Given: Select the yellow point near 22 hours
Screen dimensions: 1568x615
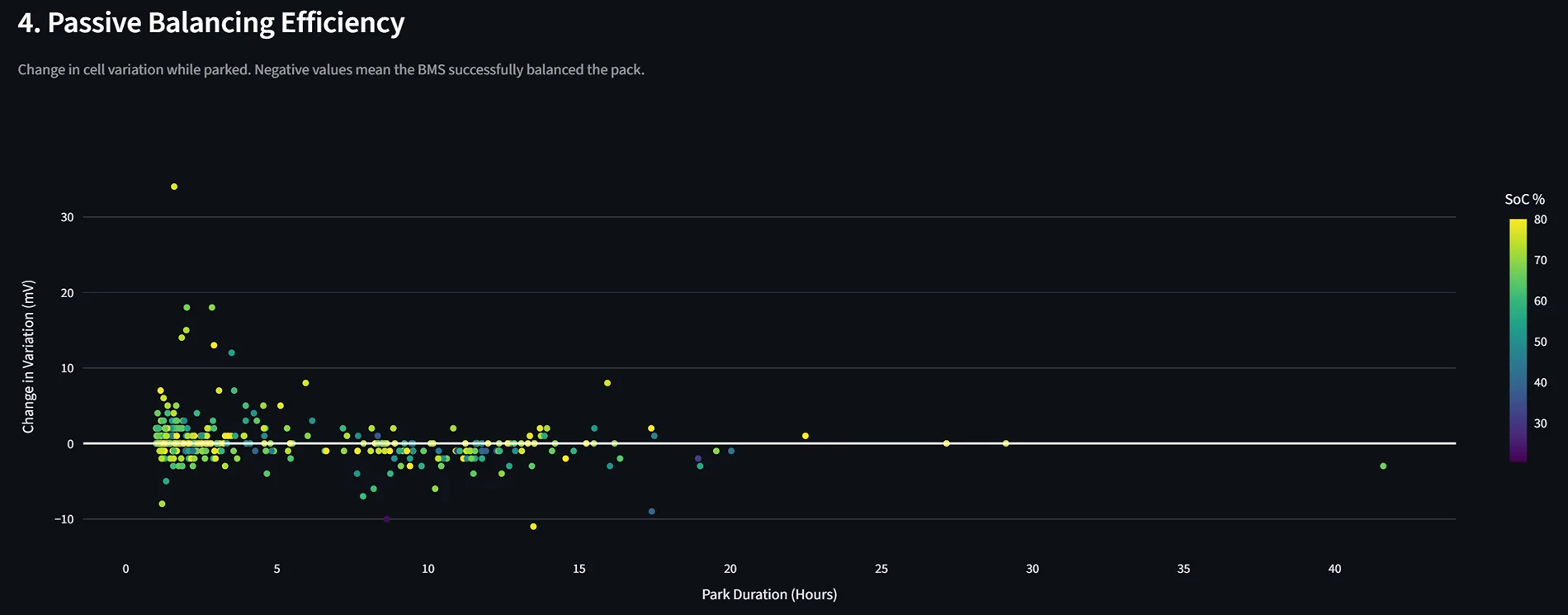Looking at the screenshot, I should pos(805,436).
